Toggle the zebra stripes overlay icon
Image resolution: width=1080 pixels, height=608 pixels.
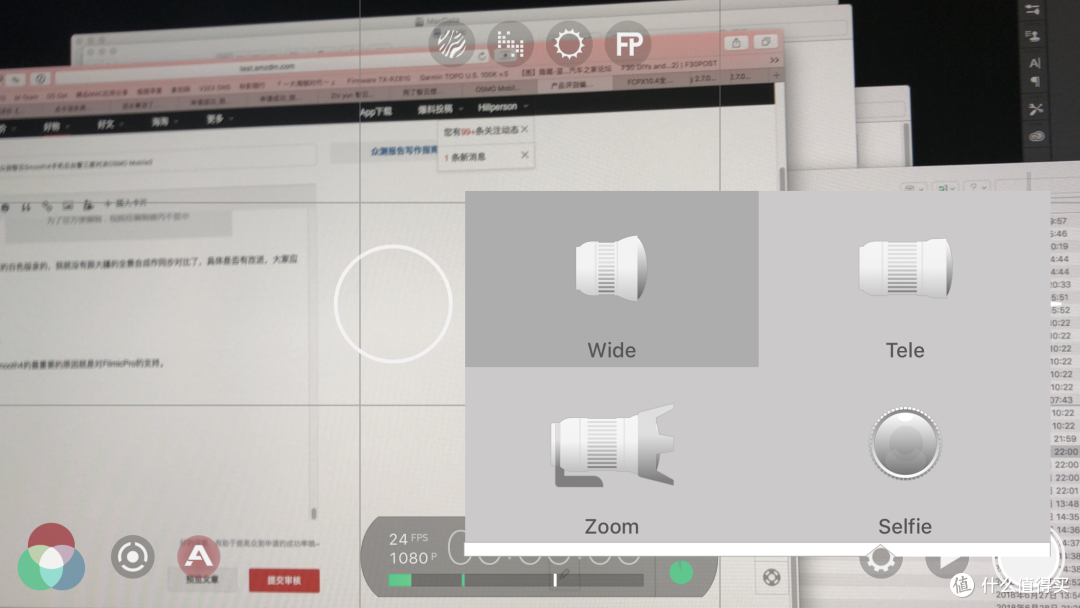(x=451, y=44)
